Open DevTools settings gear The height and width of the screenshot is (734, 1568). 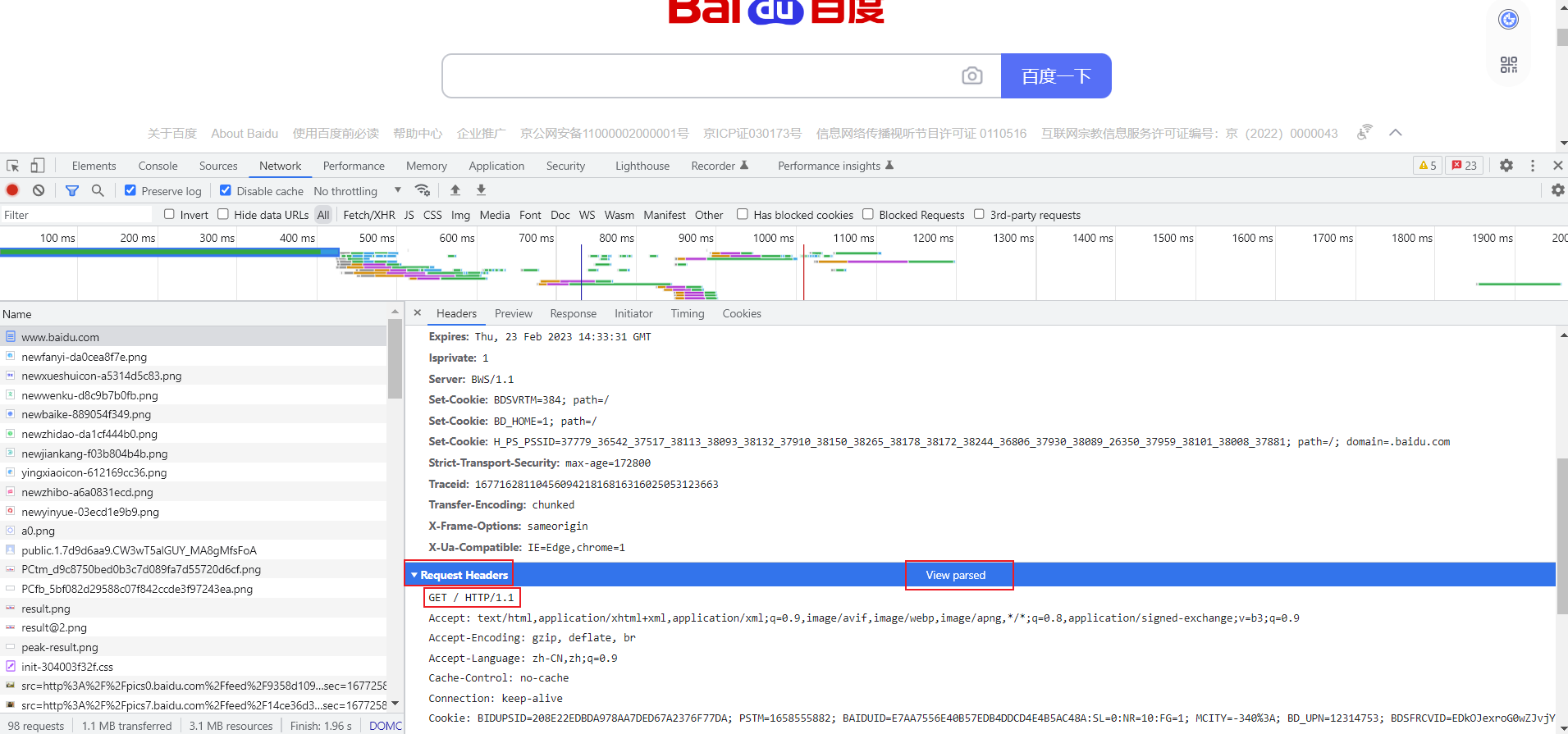pyautogui.click(x=1506, y=166)
